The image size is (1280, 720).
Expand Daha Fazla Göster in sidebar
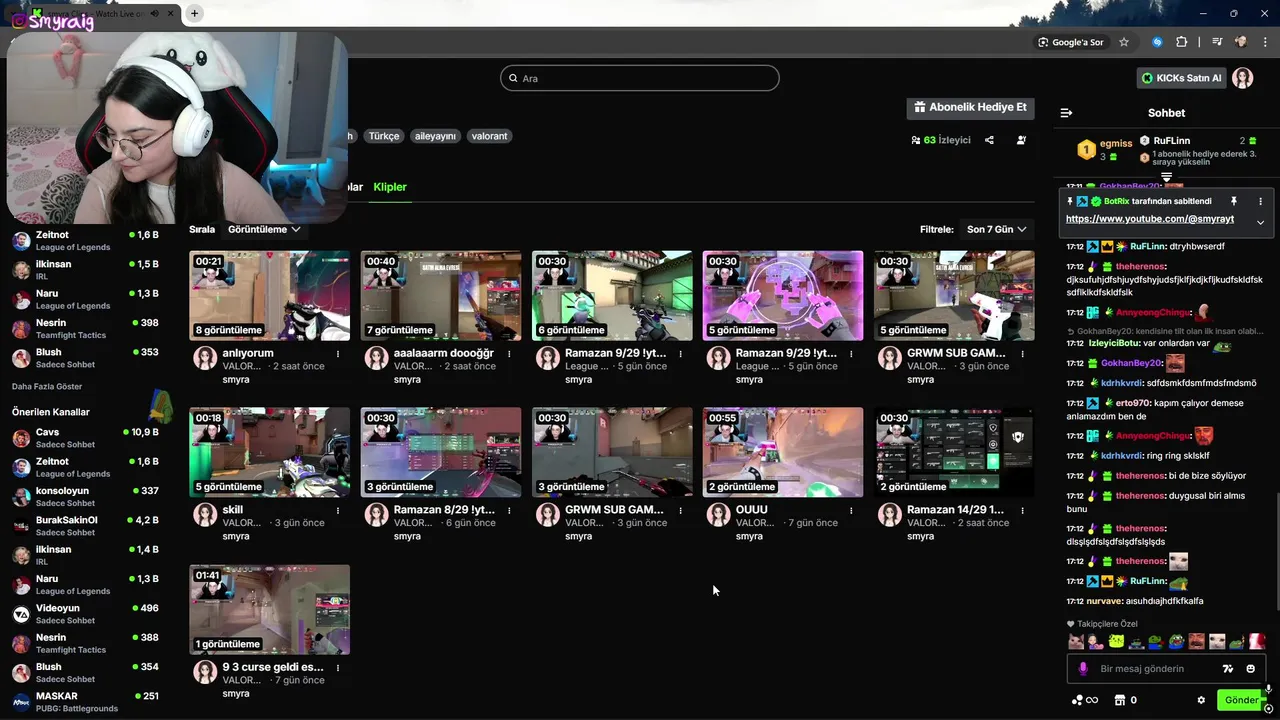point(47,386)
